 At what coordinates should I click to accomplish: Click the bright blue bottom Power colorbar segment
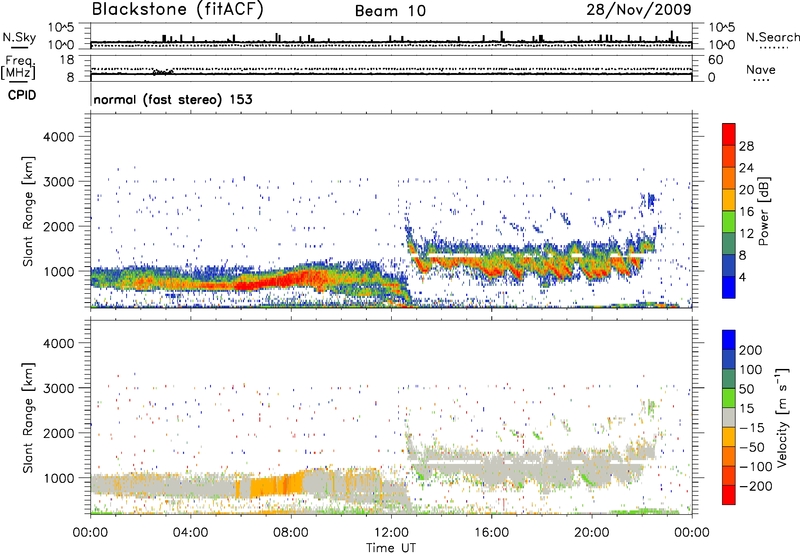tap(729, 288)
